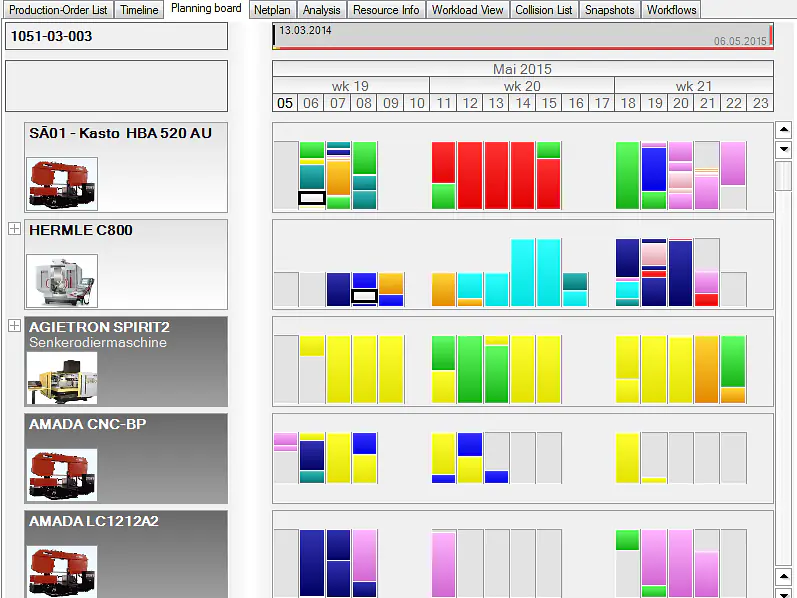
Task: Click the tall red block on day 12 for Kasto
Action: [470, 175]
